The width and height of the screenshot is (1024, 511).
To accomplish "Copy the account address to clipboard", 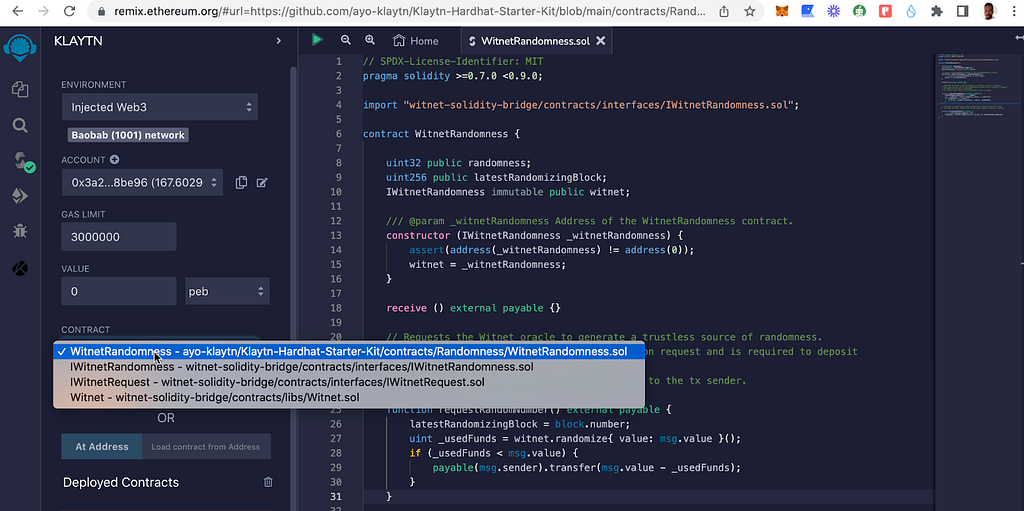I will click(241, 183).
